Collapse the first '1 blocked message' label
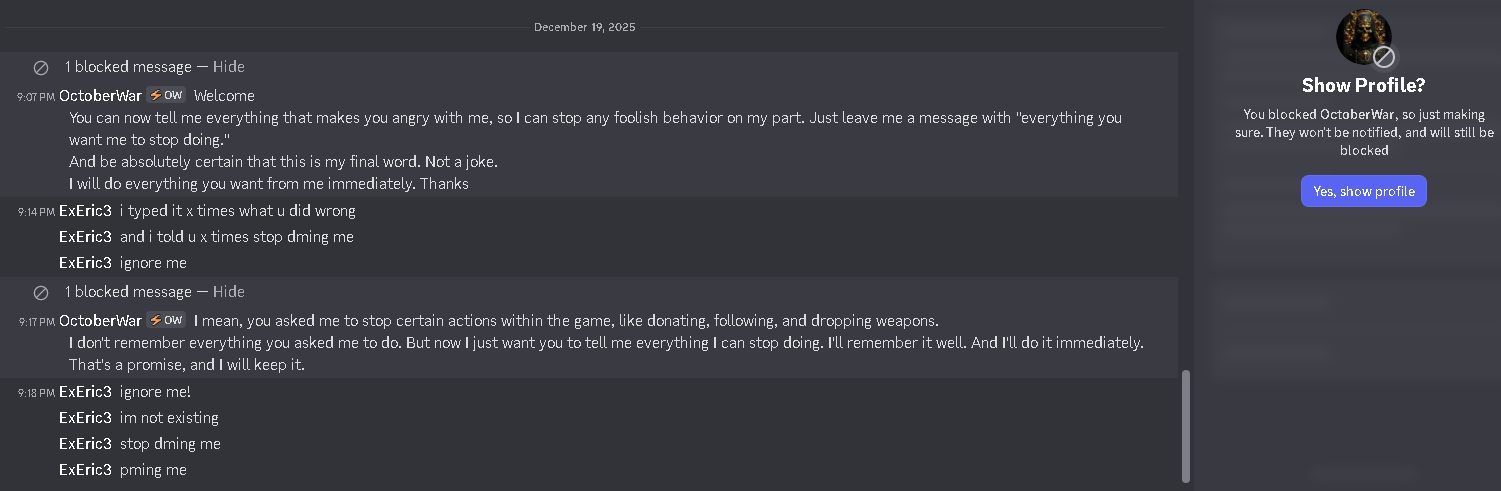The height and width of the screenshot is (491, 1501). click(128, 67)
